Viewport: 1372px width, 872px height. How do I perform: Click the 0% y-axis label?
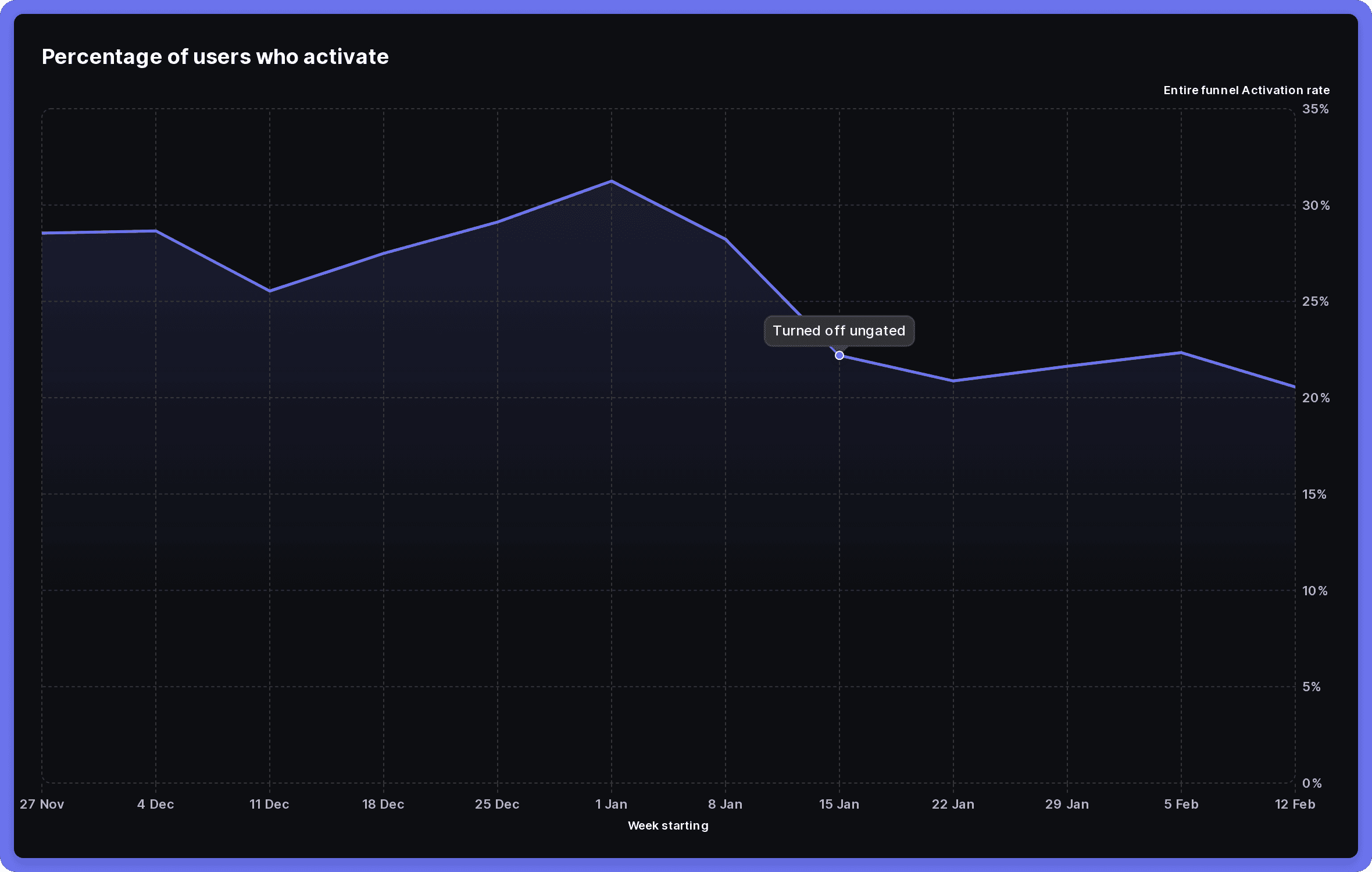point(1313,783)
